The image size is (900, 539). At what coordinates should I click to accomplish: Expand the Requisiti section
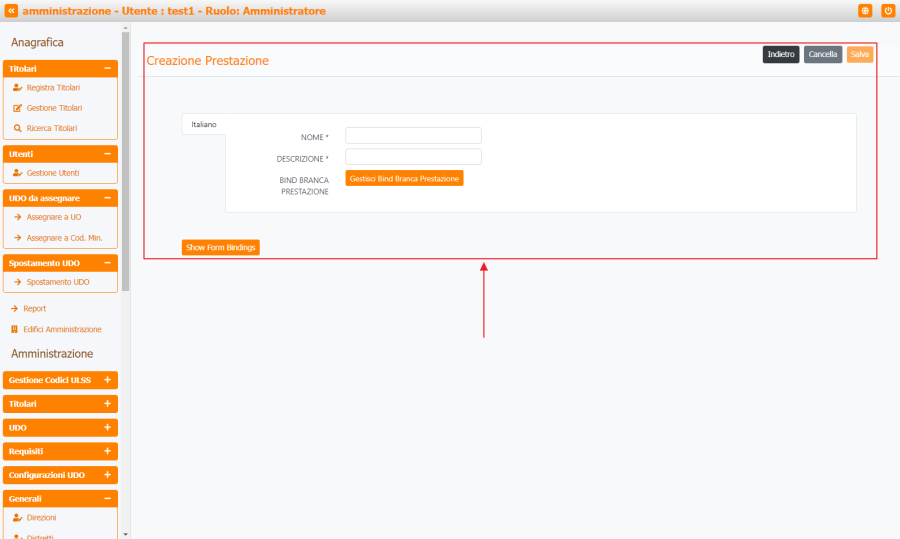pos(107,451)
